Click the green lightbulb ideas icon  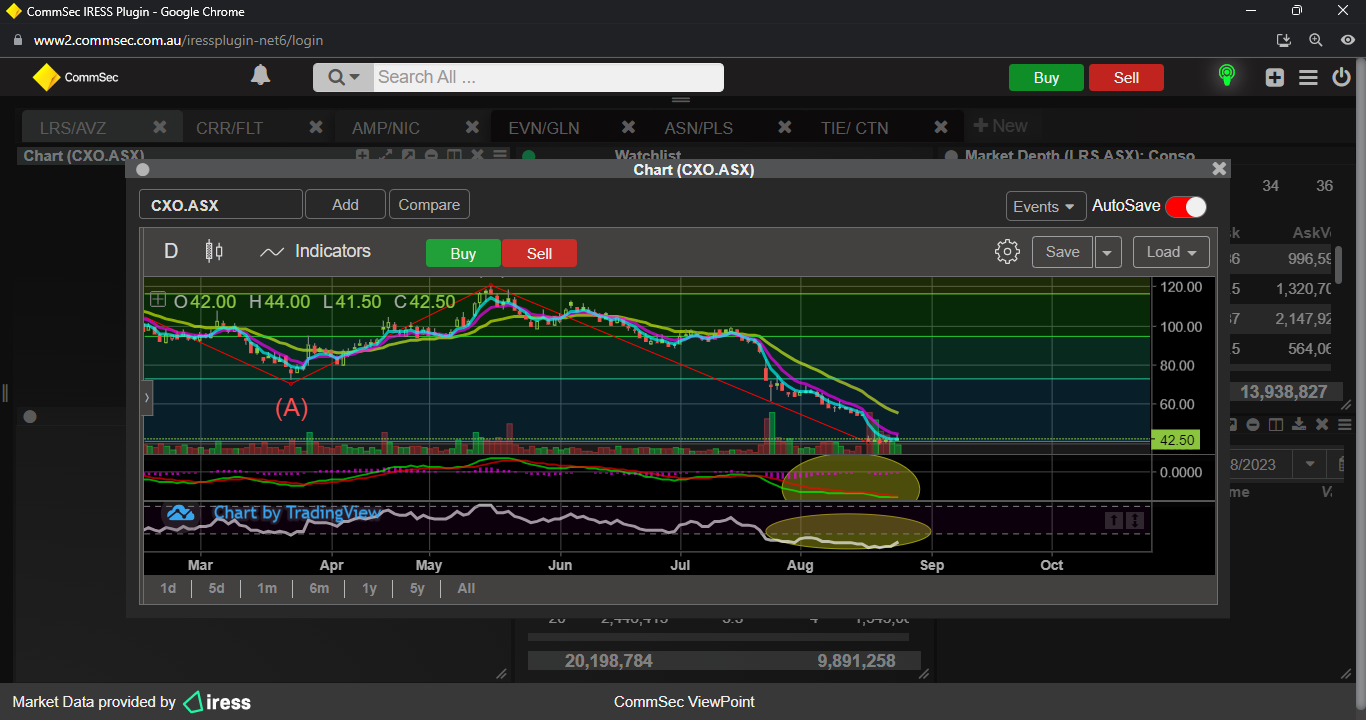[1226, 76]
